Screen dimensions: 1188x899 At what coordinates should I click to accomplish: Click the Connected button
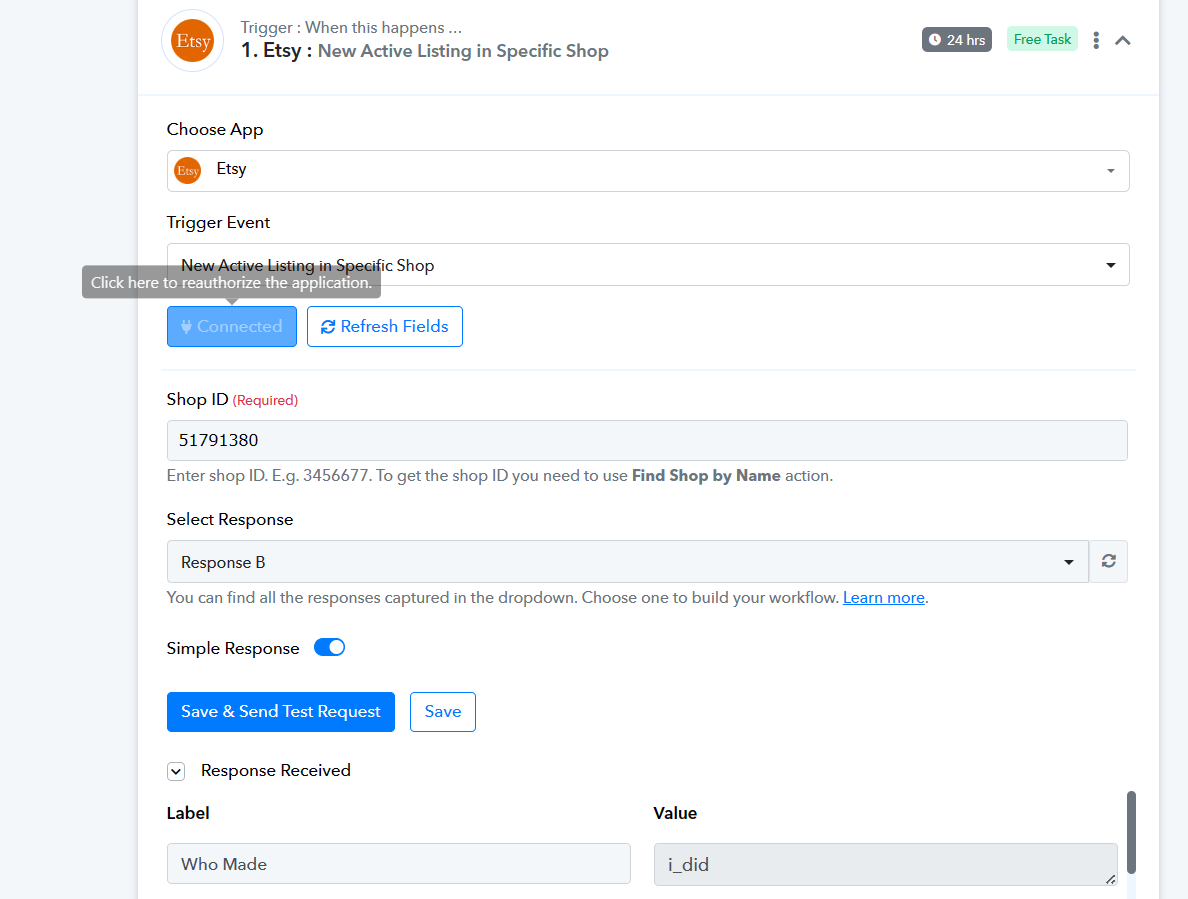click(x=232, y=327)
